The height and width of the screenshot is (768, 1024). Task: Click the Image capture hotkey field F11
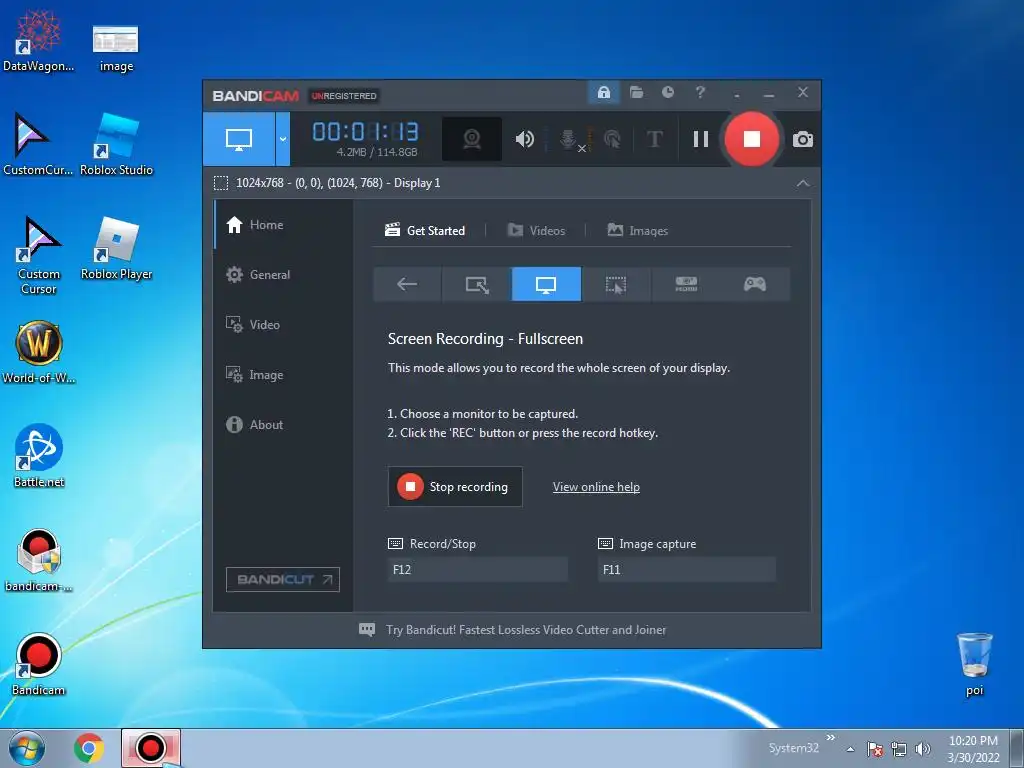(687, 569)
